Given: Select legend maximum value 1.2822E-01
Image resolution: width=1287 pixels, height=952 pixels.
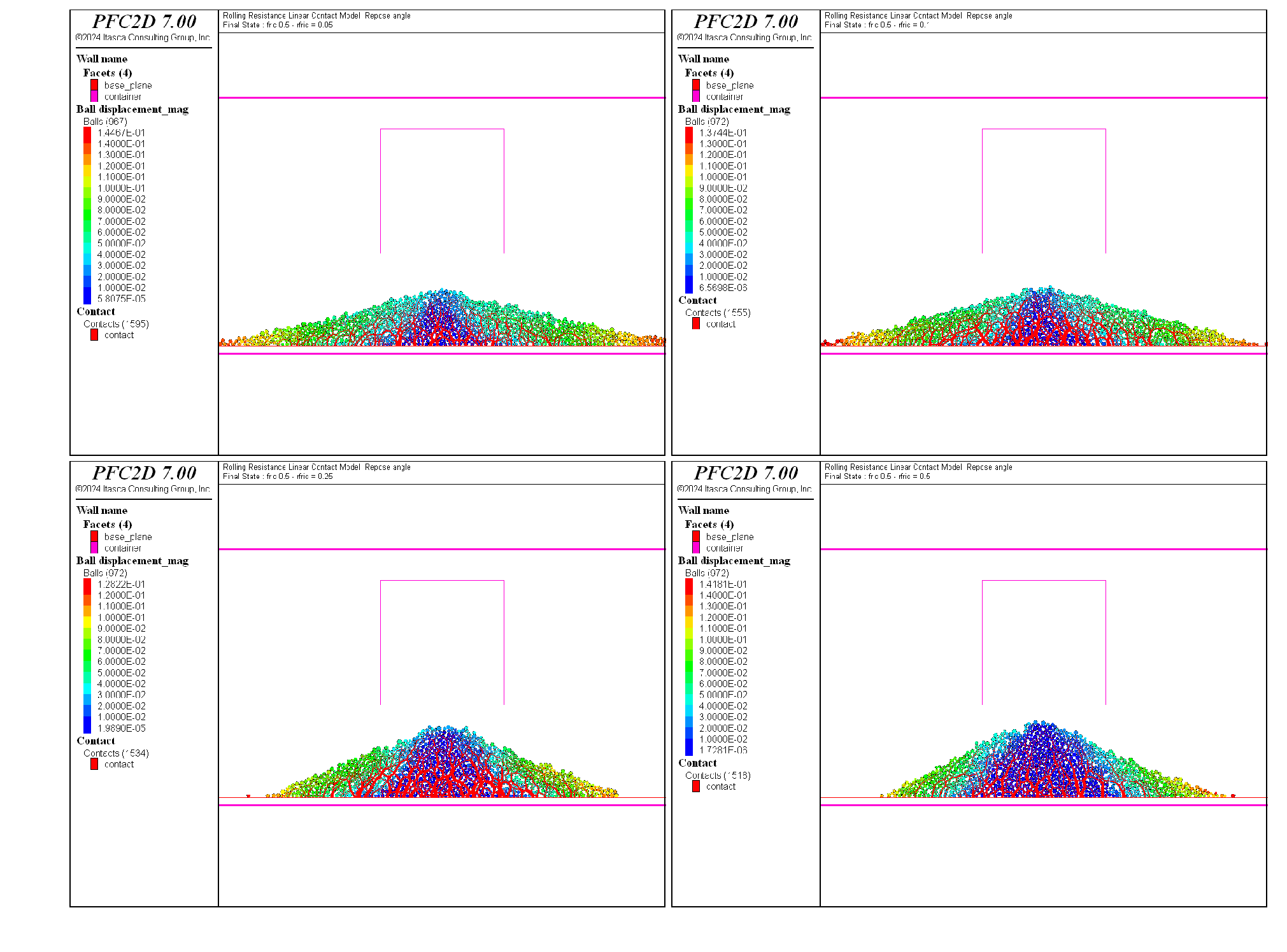Looking at the screenshot, I should pos(121,584).
